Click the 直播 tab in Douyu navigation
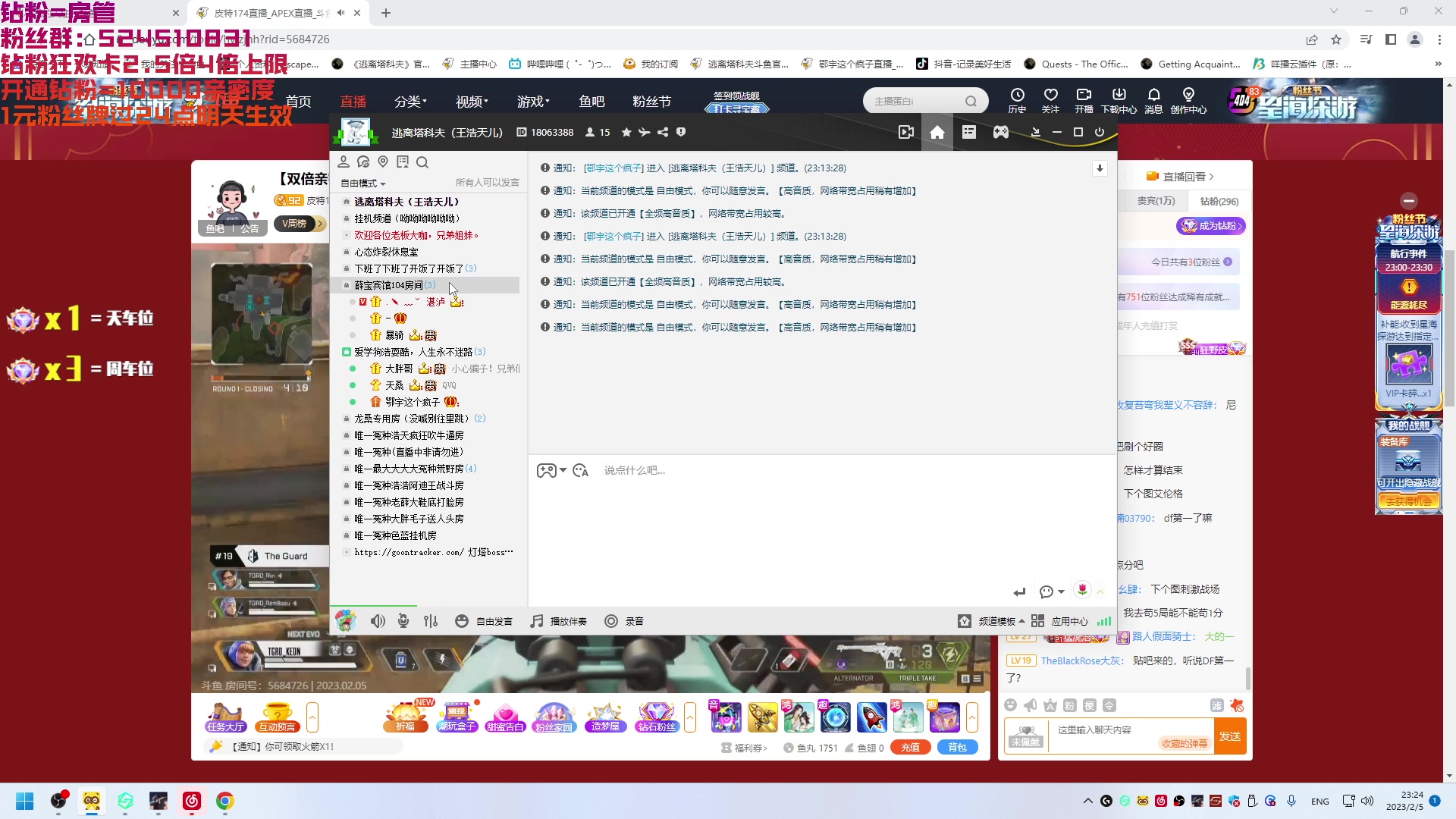This screenshot has width=1456, height=819. tap(353, 101)
